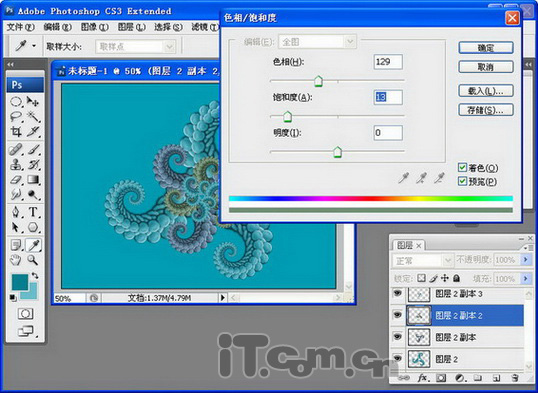
Task: Open the eyedropper tool preset picker arrow
Action: point(34,46)
